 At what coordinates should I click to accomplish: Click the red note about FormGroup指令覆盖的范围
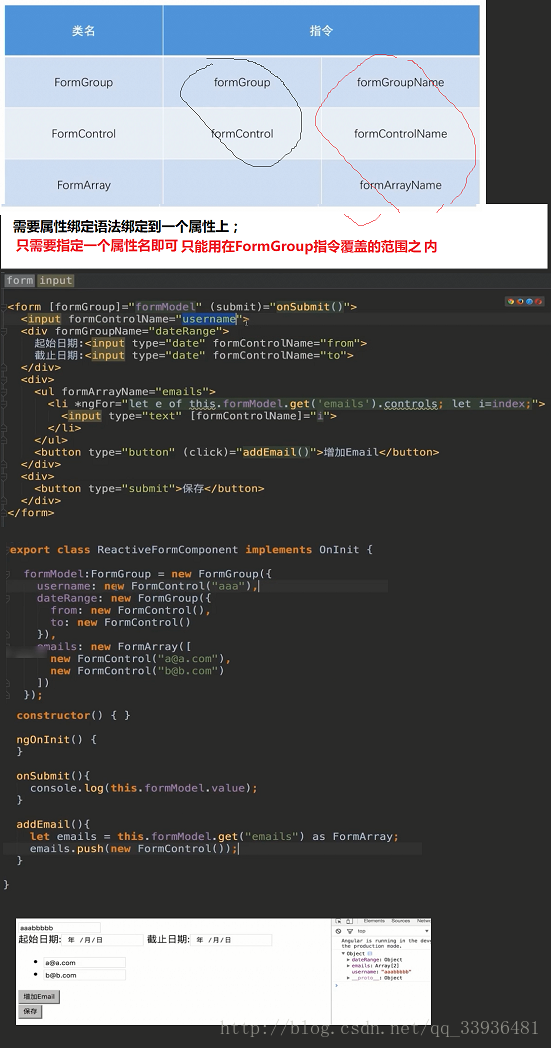click(227, 247)
